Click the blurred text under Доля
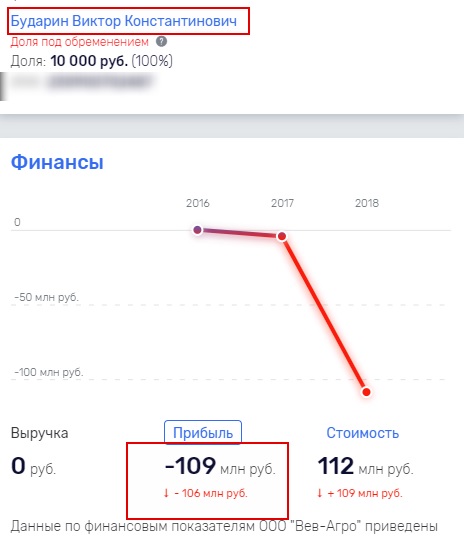 pos(81,83)
